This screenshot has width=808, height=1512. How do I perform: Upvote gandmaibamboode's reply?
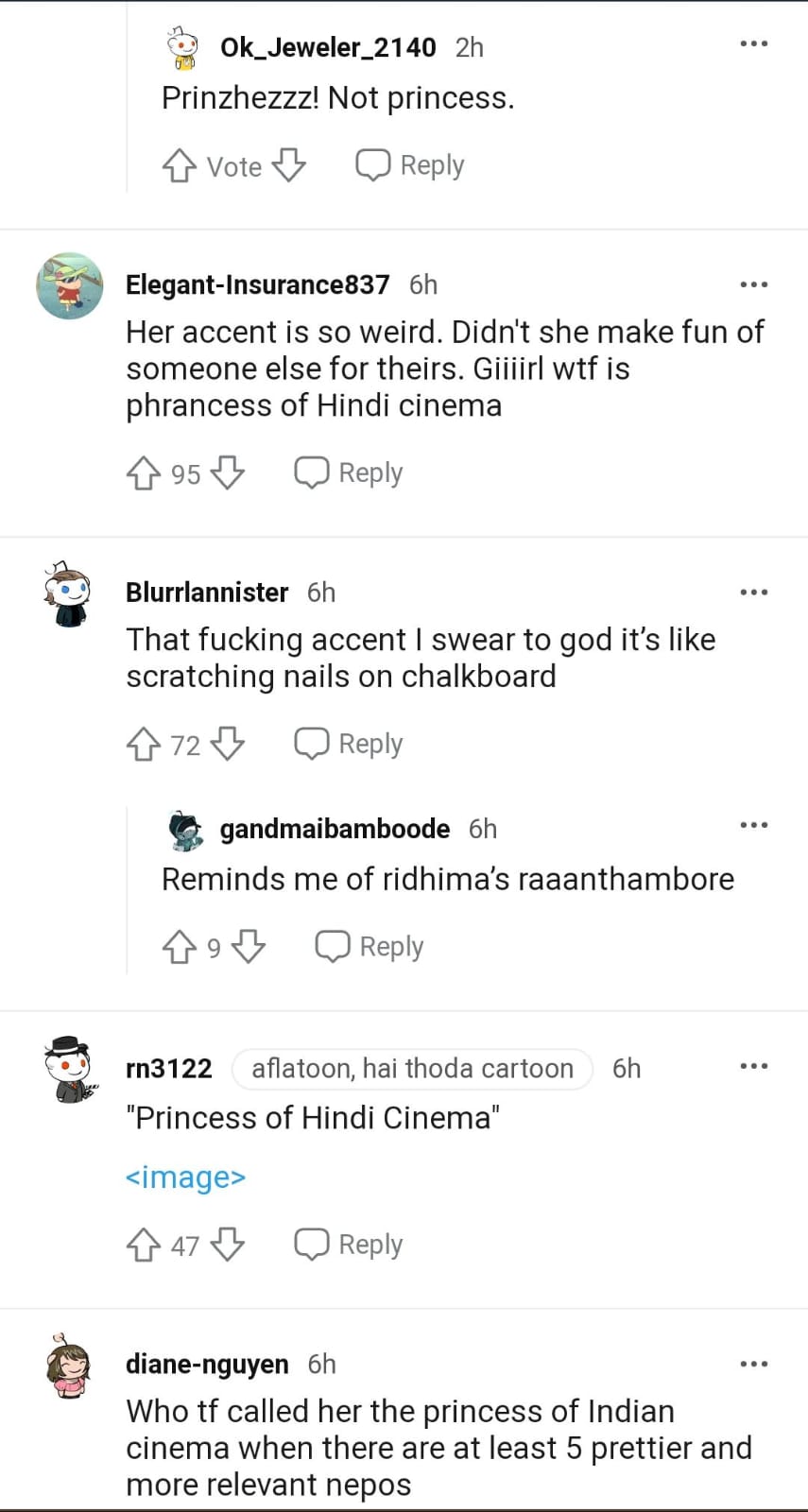(180, 946)
